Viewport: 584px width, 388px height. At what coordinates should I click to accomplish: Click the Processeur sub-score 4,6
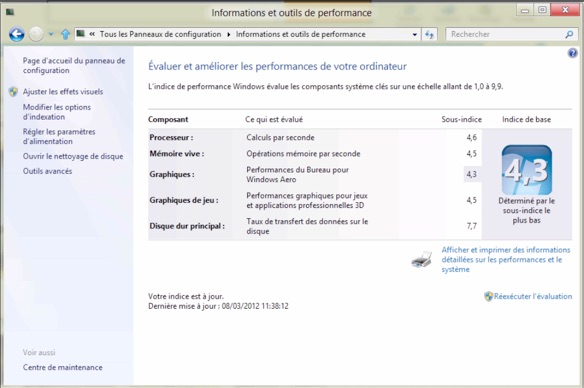tap(472, 137)
